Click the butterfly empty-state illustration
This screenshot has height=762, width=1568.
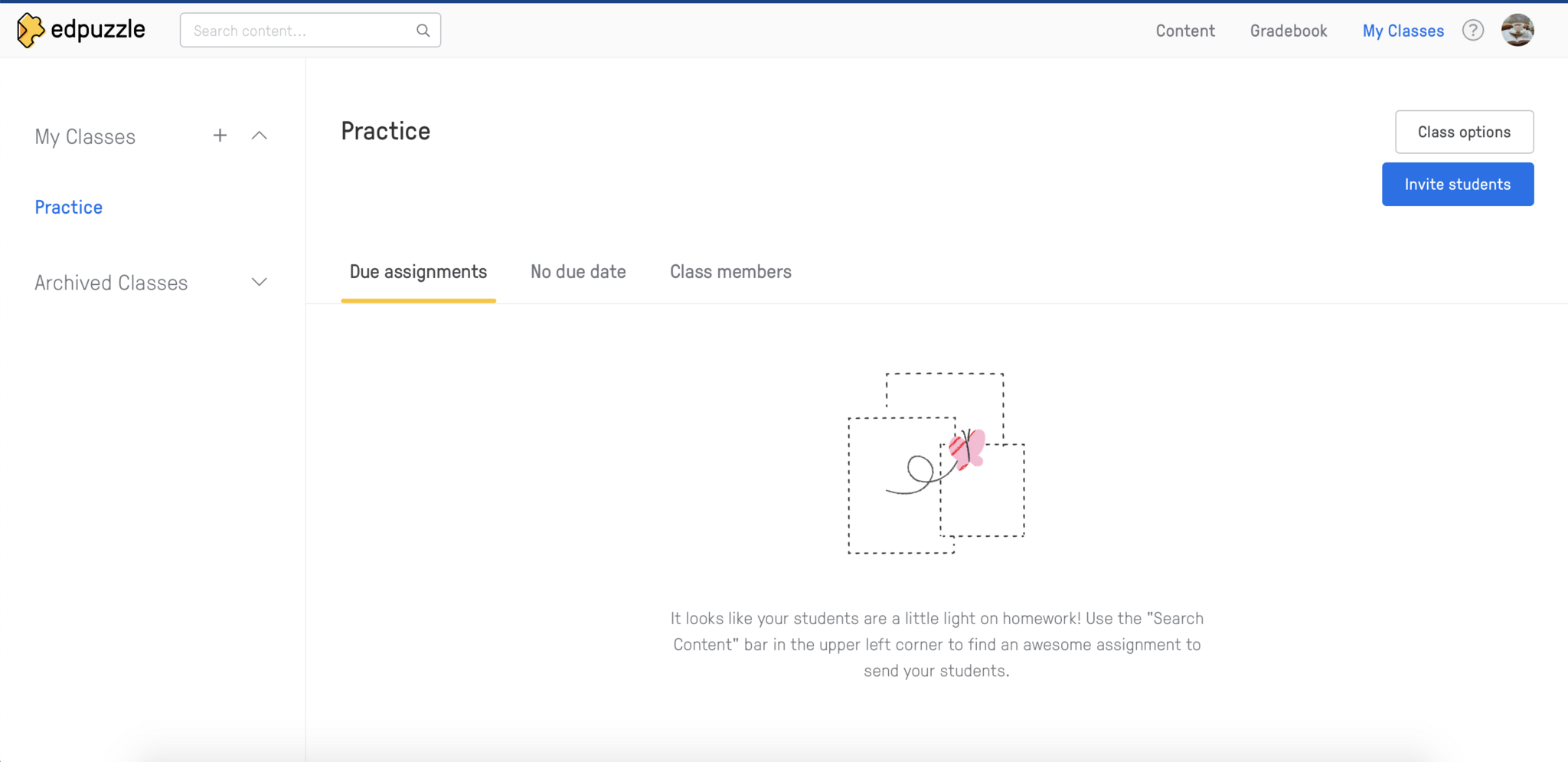click(936, 463)
